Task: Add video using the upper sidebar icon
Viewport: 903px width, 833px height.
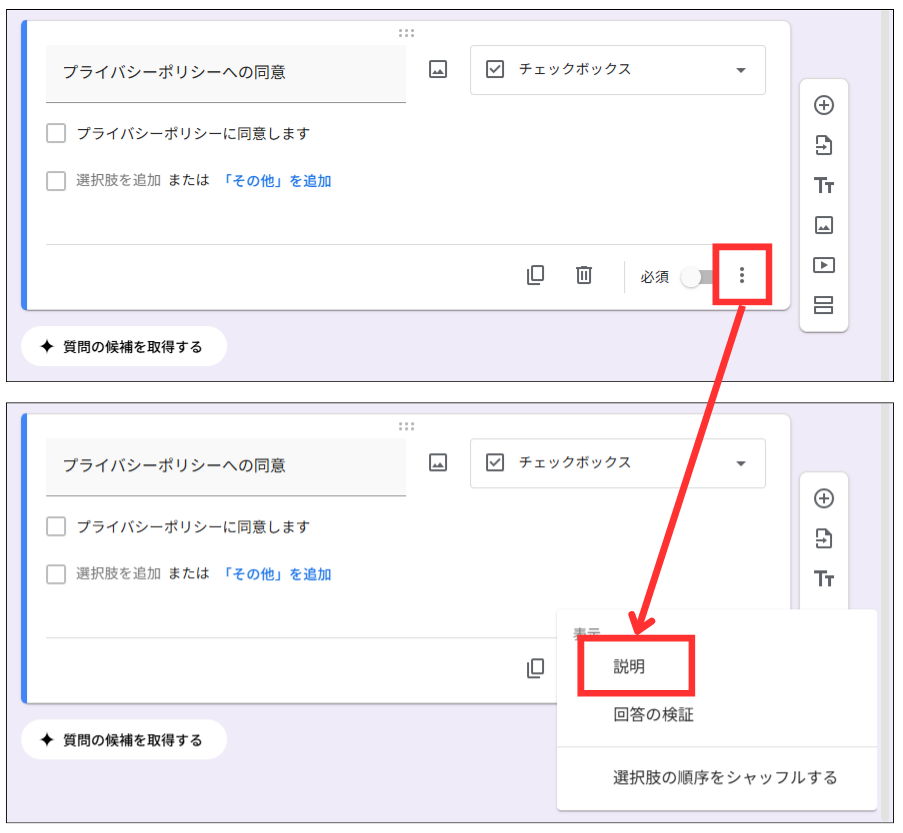Action: (824, 265)
